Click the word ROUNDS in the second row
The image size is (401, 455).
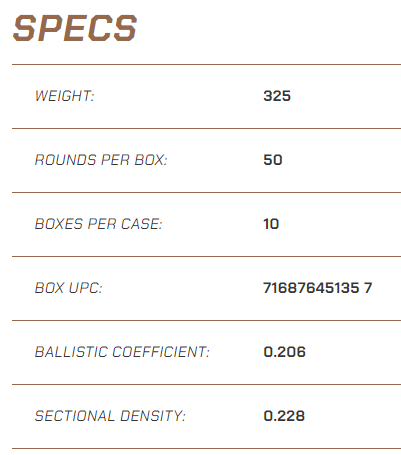click(x=66, y=160)
